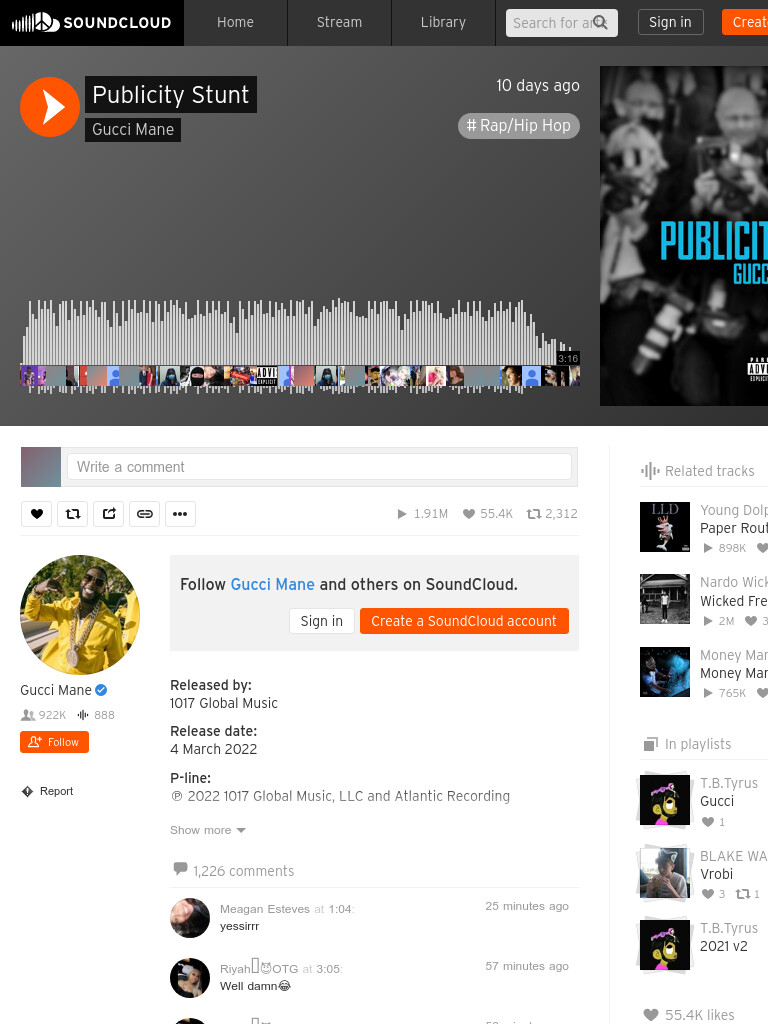
Task: Expand the Show more description
Action: 208,830
